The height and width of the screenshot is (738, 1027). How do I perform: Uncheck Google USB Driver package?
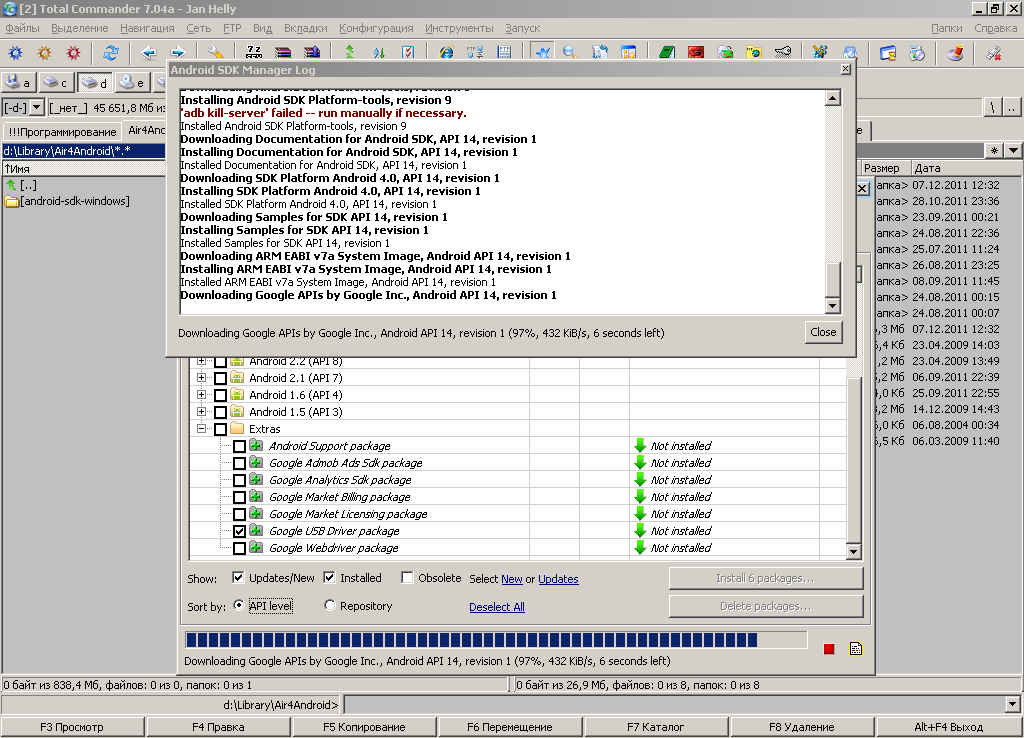[x=240, y=531]
